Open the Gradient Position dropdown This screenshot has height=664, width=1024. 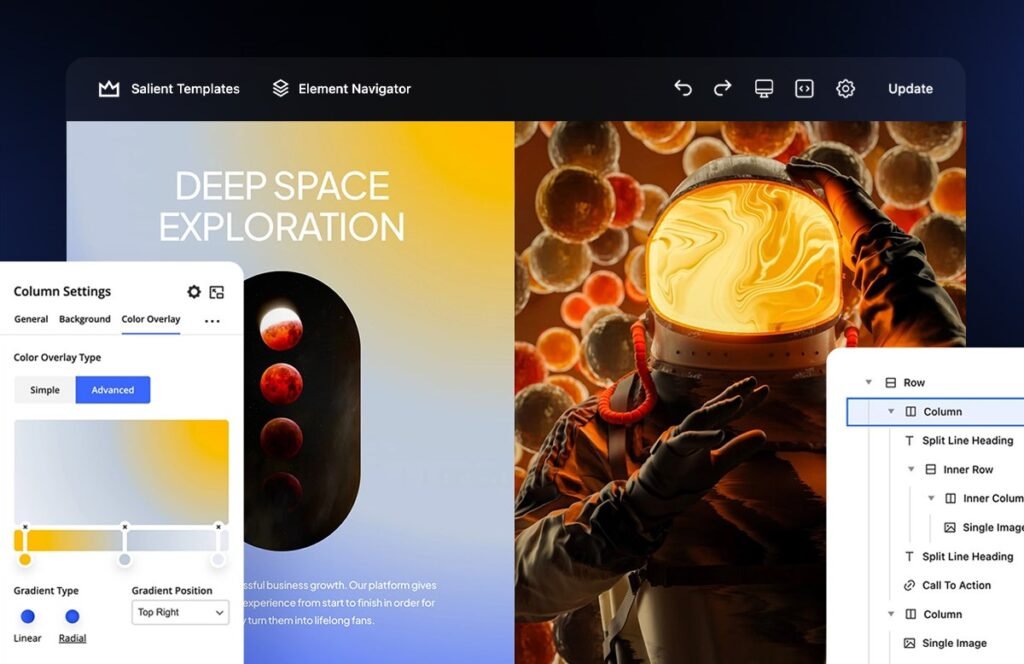tap(180, 612)
